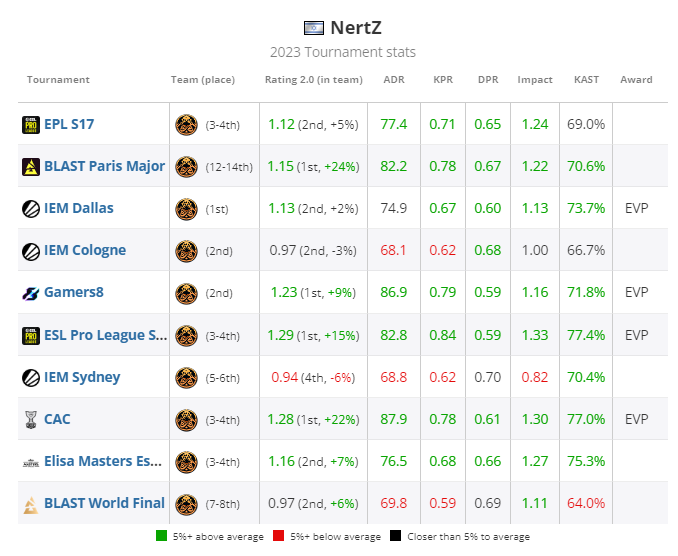Click the 1.00 Impact in IEM Cologne row

pos(535,250)
